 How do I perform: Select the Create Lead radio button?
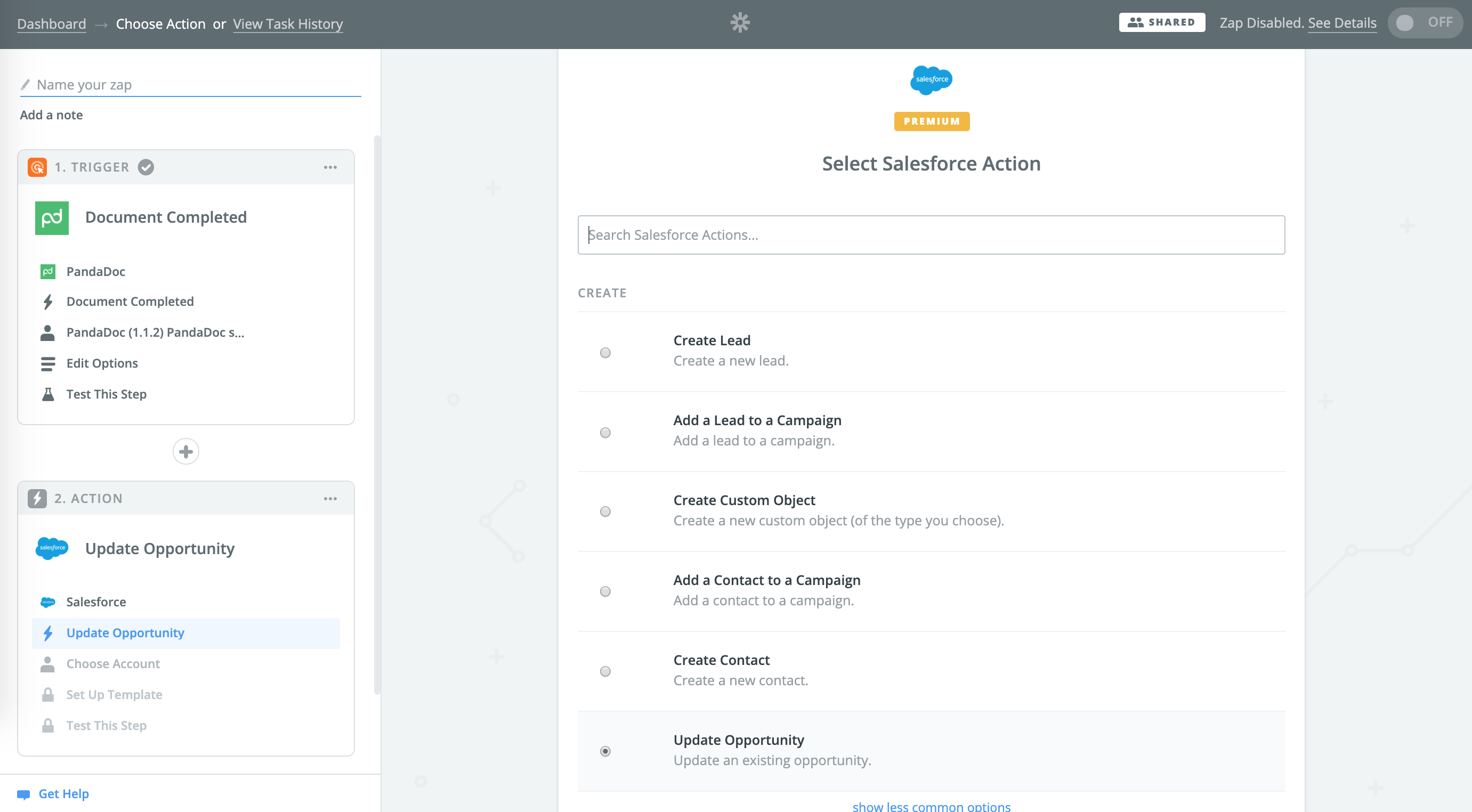(605, 353)
